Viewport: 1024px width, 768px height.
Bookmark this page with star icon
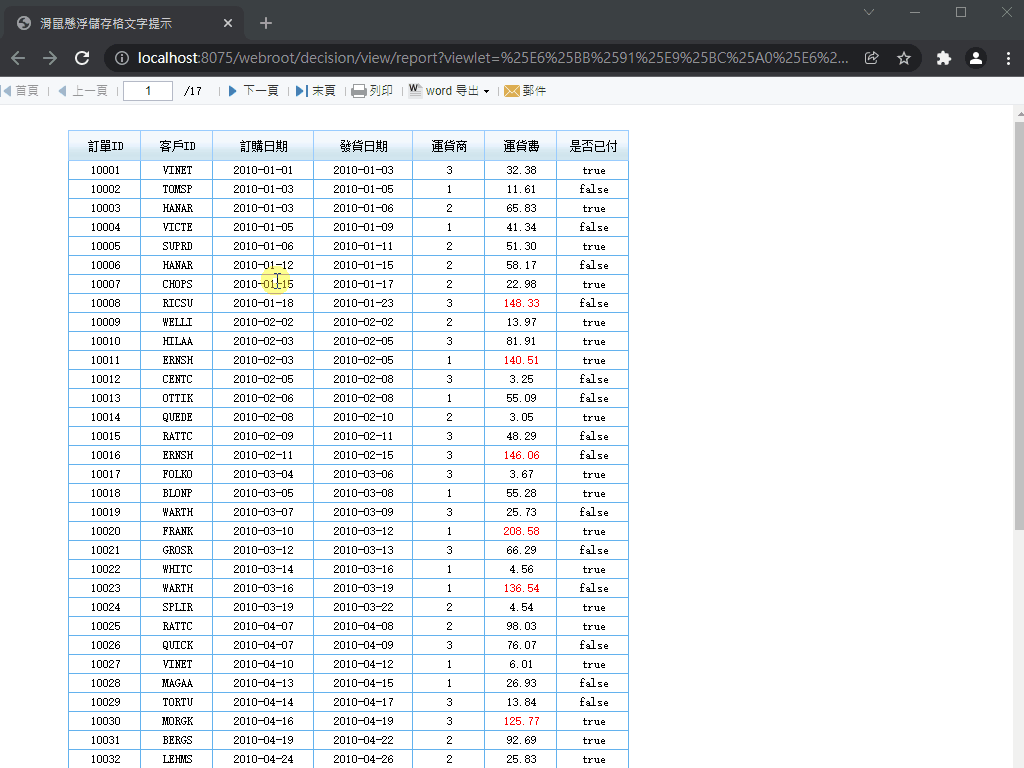pyautogui.click(x=904, y=58)
